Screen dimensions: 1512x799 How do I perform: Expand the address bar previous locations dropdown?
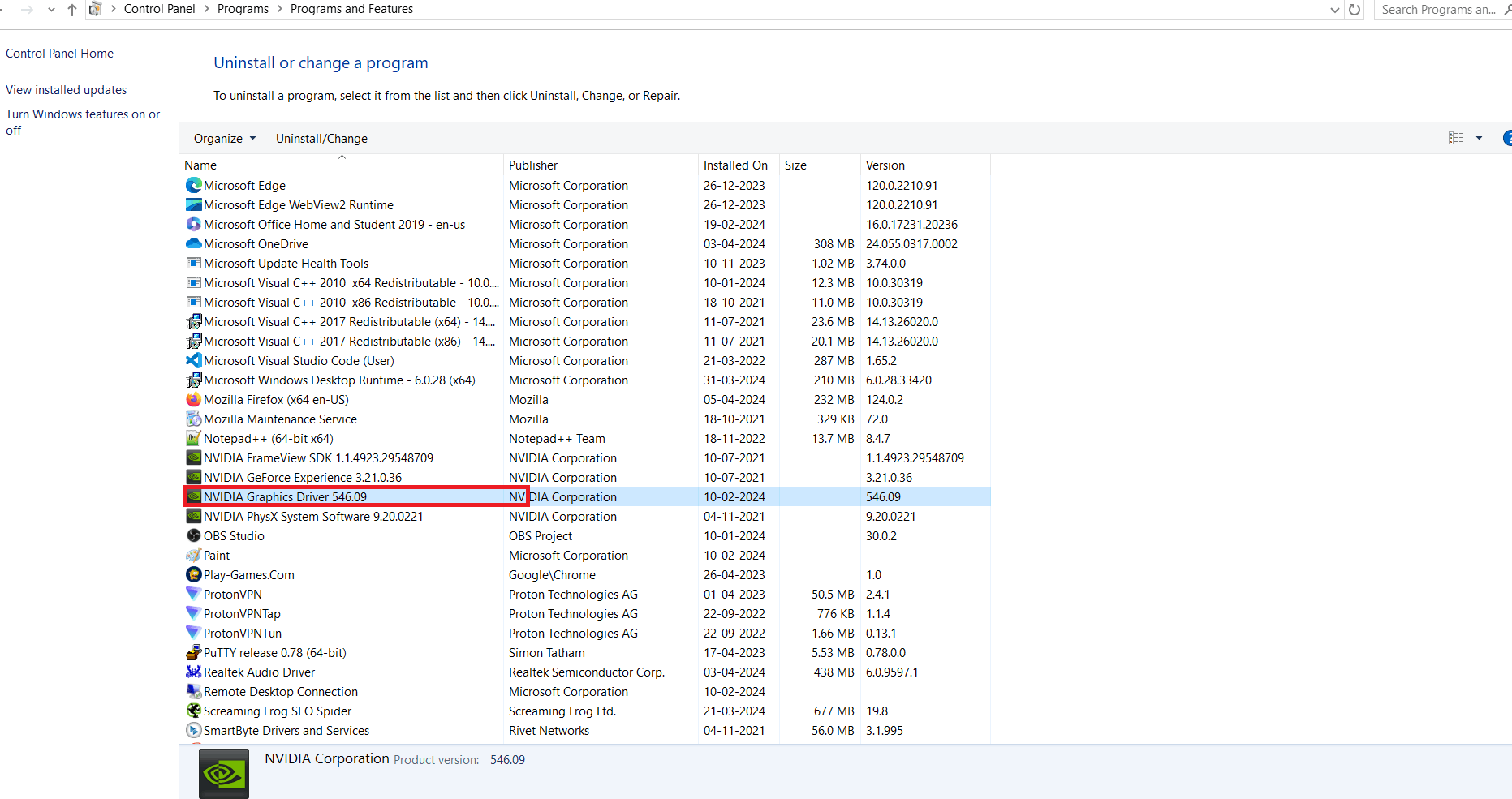[x=1335, y=10]
